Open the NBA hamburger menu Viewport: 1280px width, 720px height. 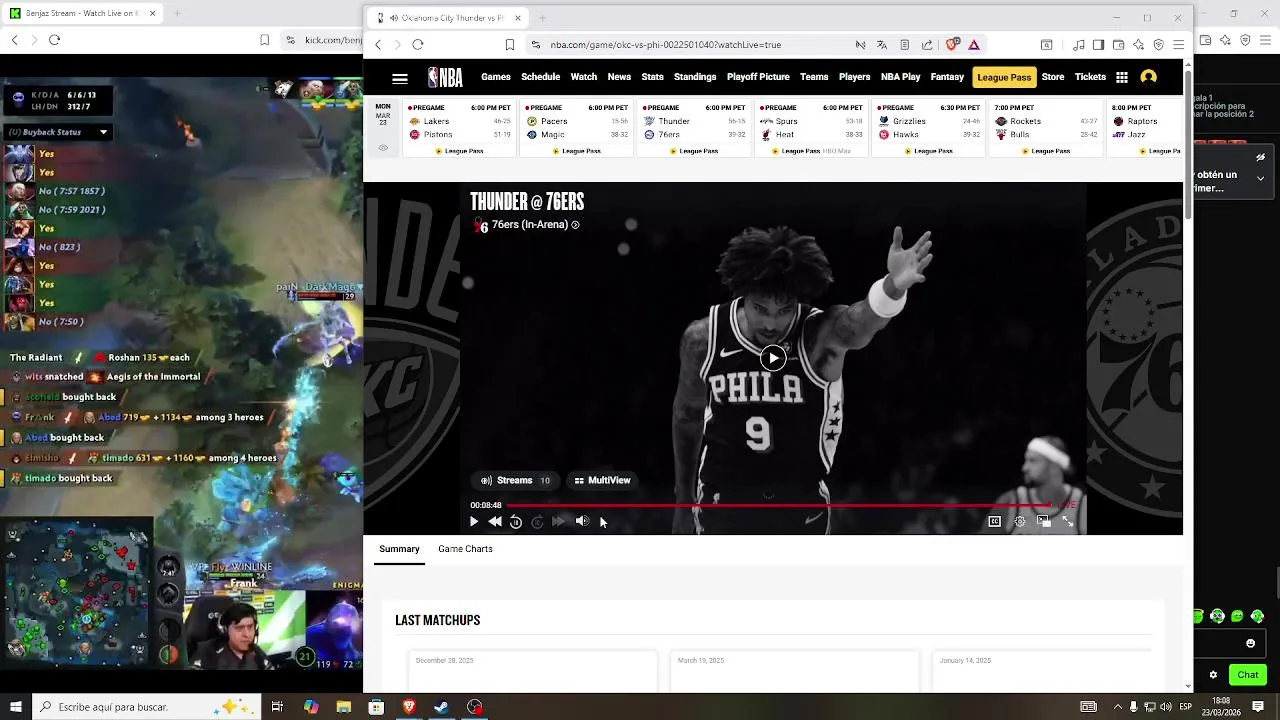tap(400, 78)
